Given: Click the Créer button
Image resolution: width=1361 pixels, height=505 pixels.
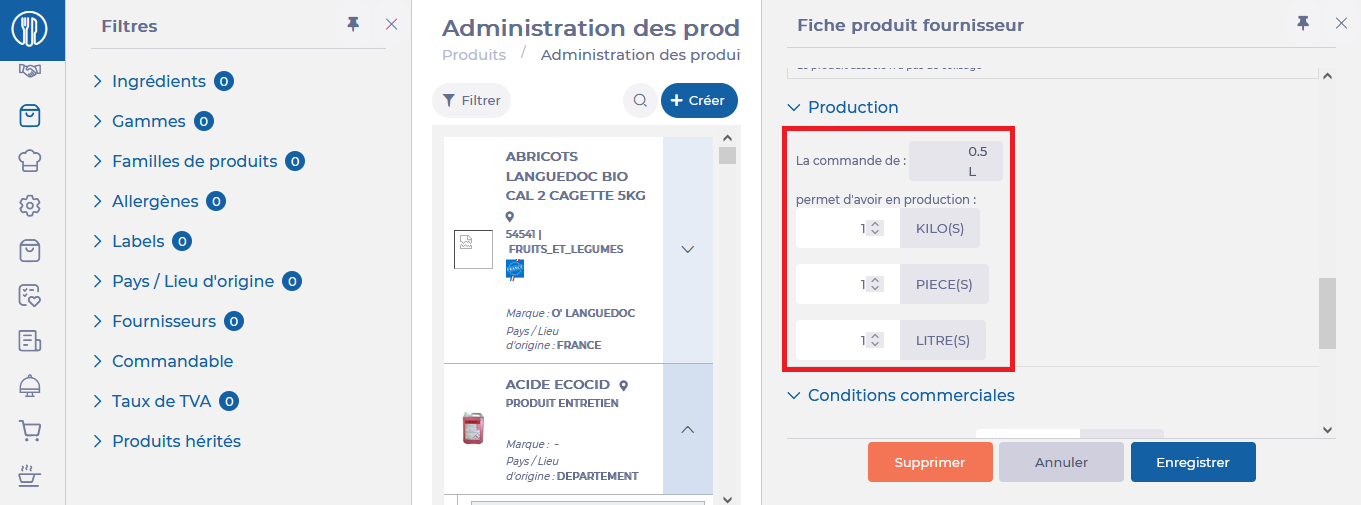Looking at the screenshot, I should coord(699,101).
